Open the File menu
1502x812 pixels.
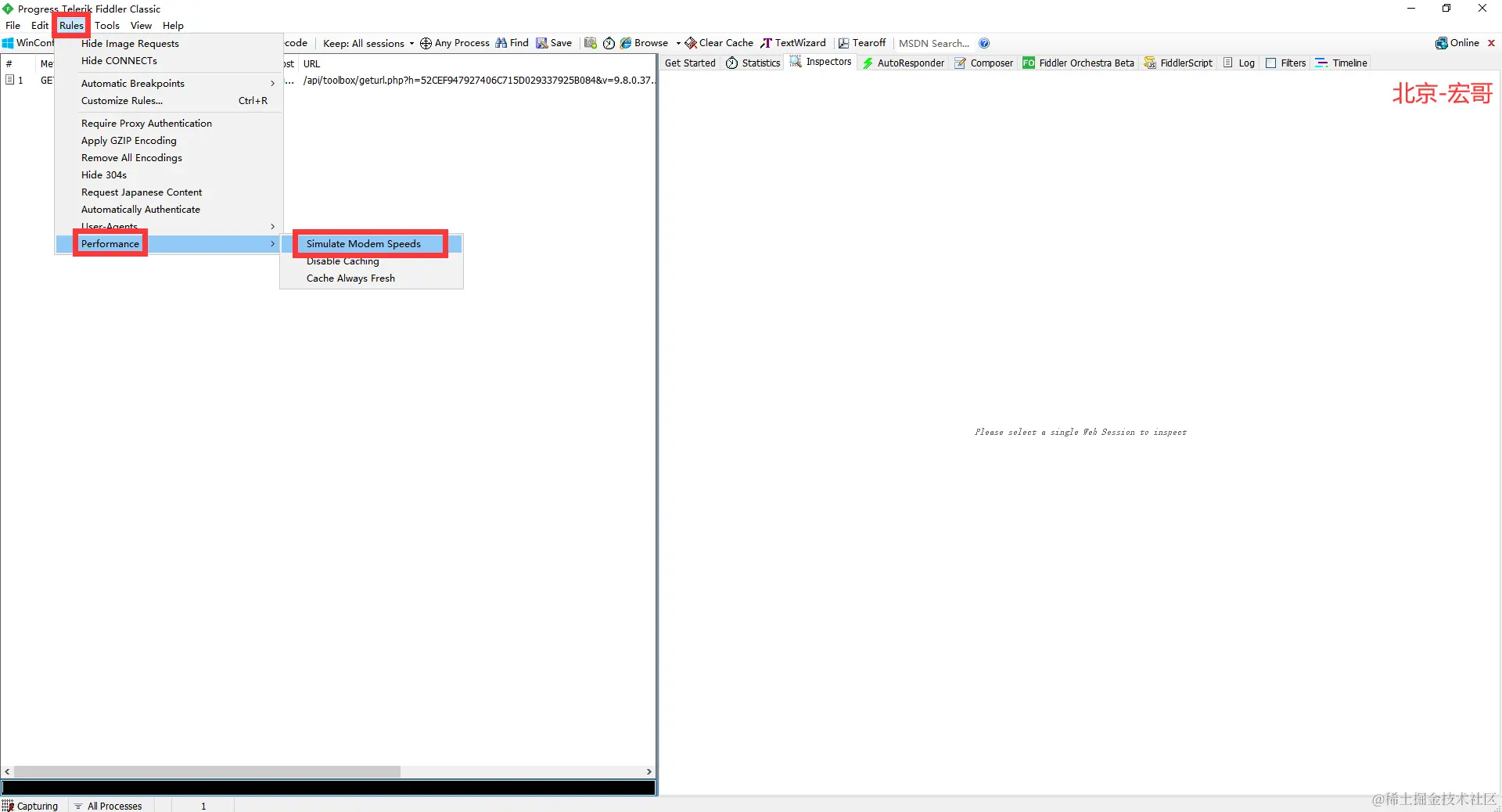(13, 25)
